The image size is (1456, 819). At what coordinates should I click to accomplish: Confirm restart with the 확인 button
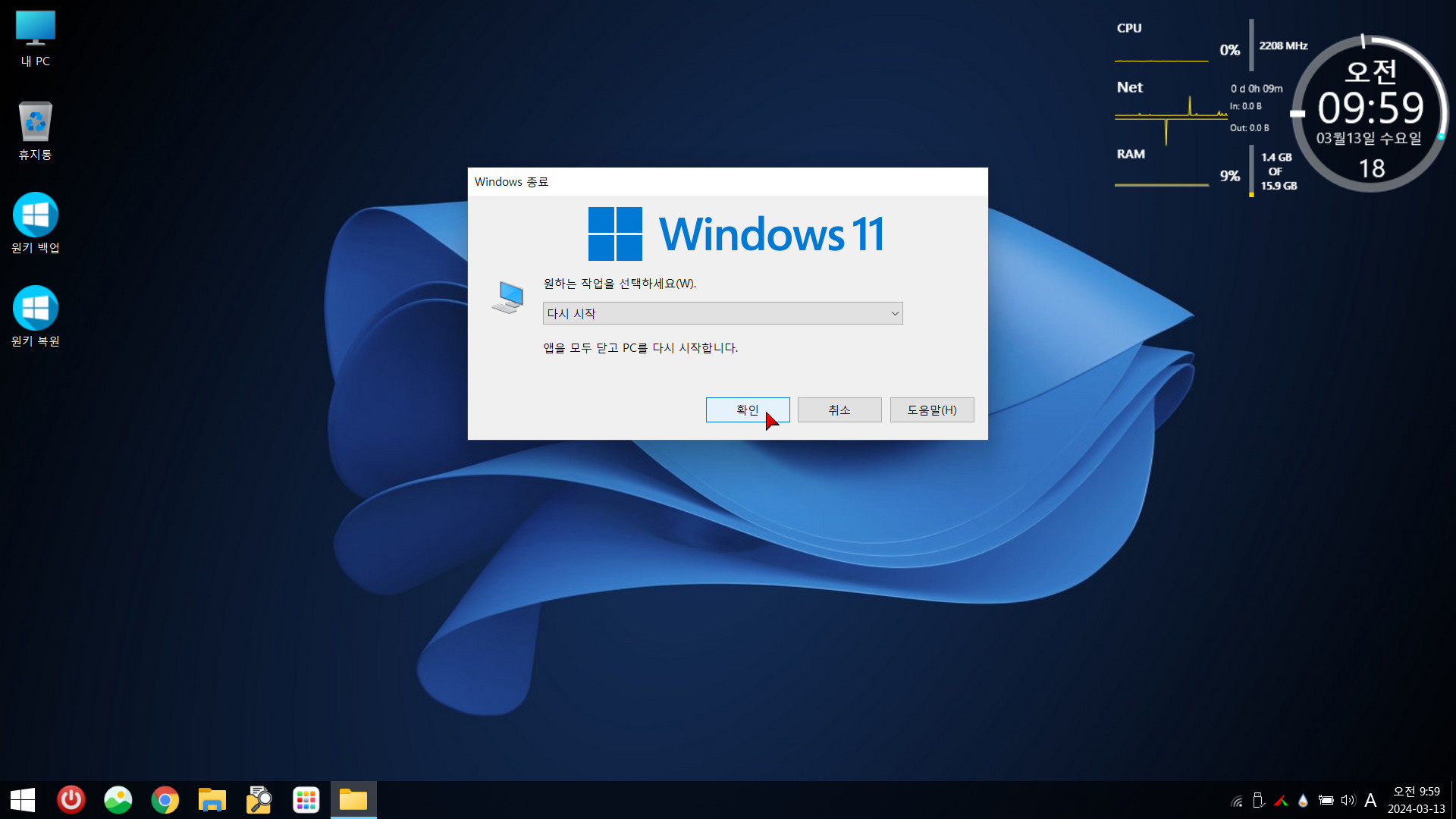tap(748, 409)
